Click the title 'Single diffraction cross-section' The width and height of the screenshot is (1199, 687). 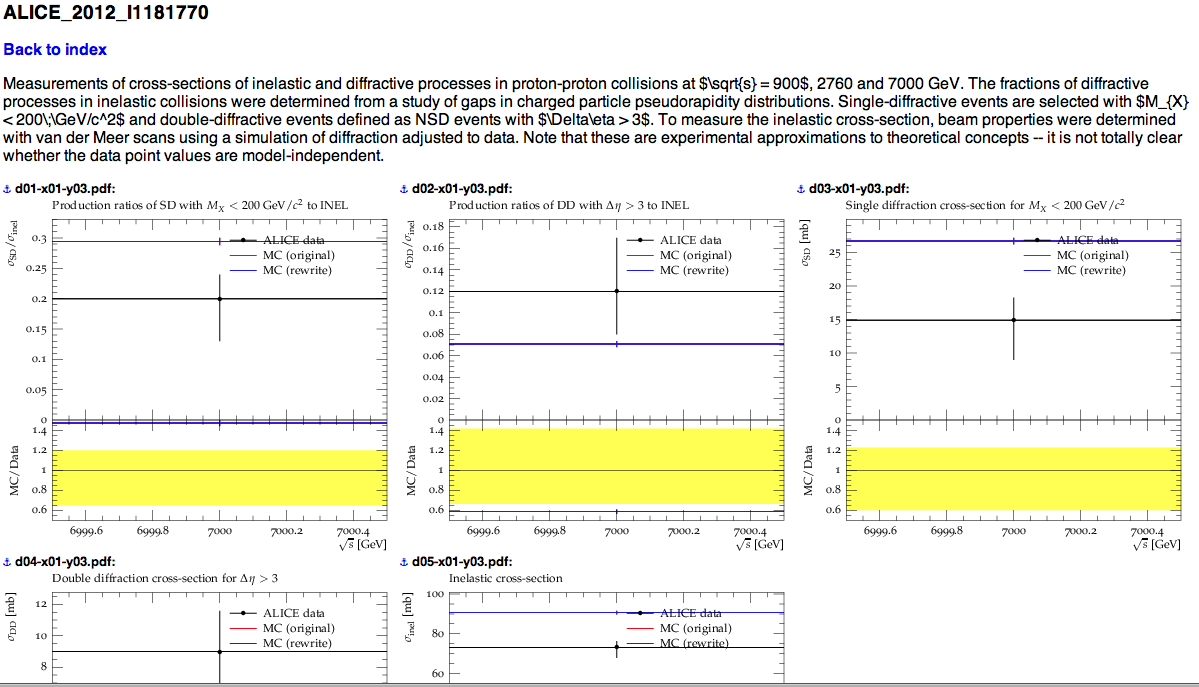tap(985, 205)
